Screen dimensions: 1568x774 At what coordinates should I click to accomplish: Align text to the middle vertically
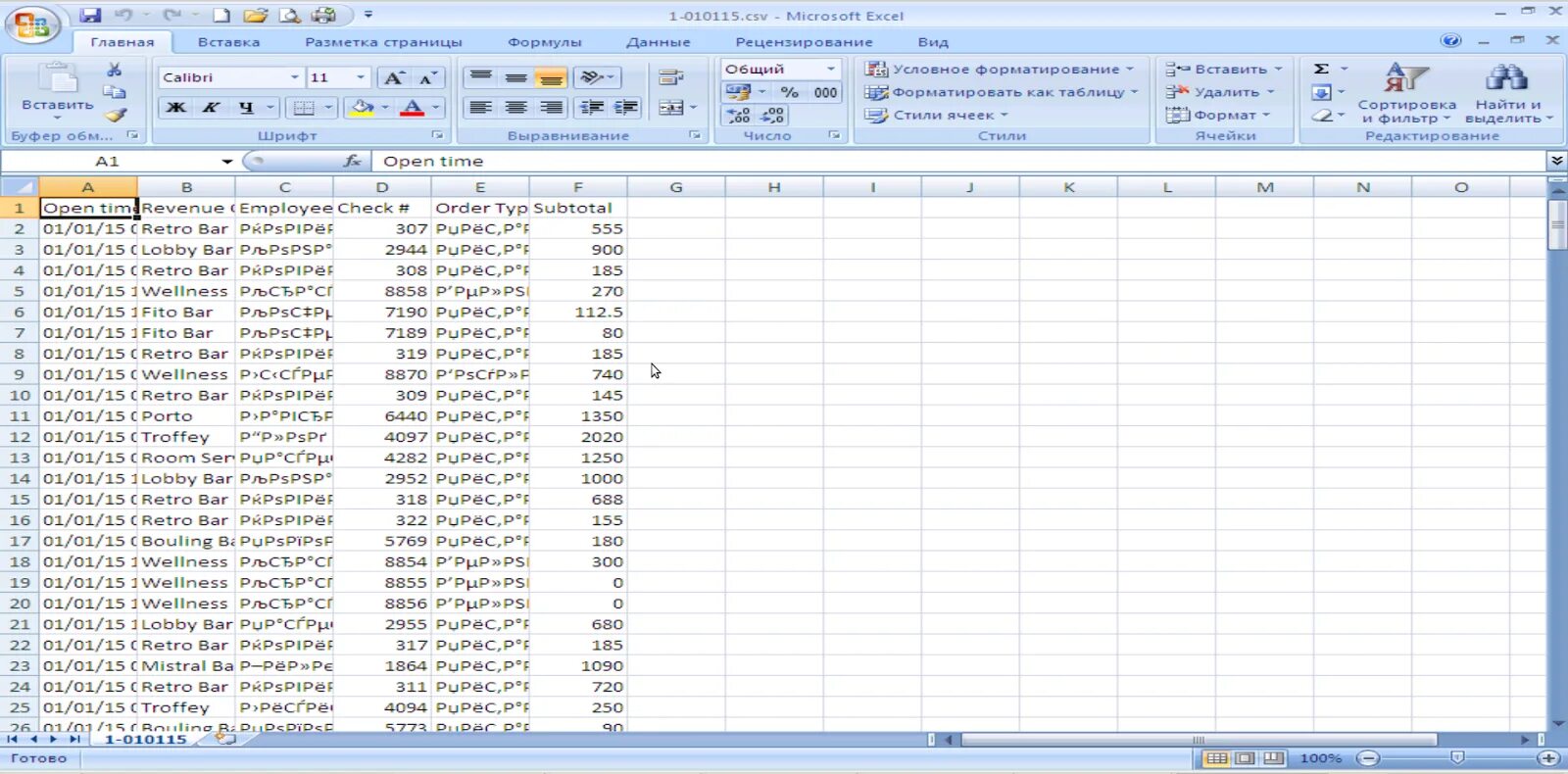[x=515, y=77]
